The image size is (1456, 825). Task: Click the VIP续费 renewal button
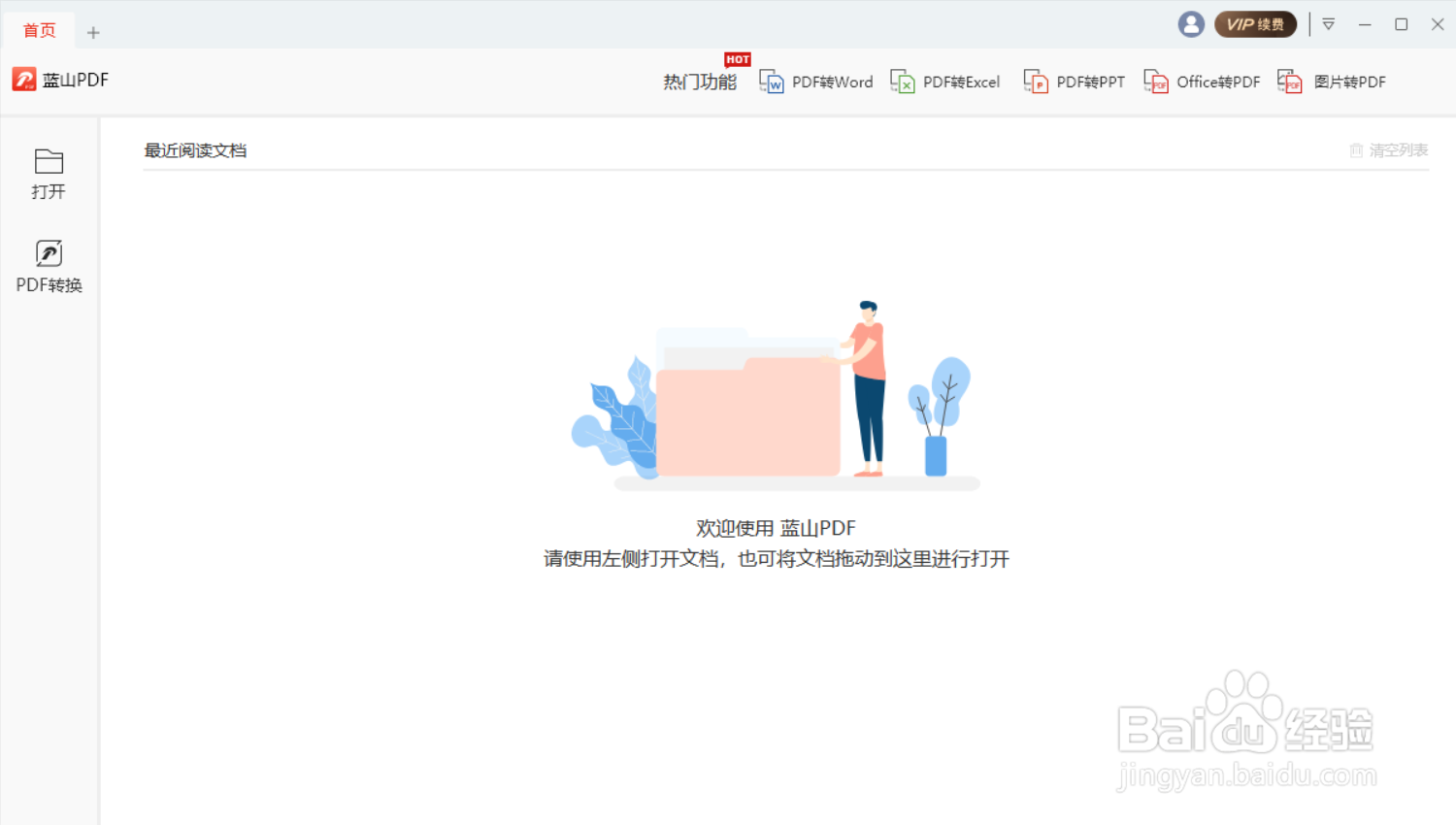(1255, 24)
